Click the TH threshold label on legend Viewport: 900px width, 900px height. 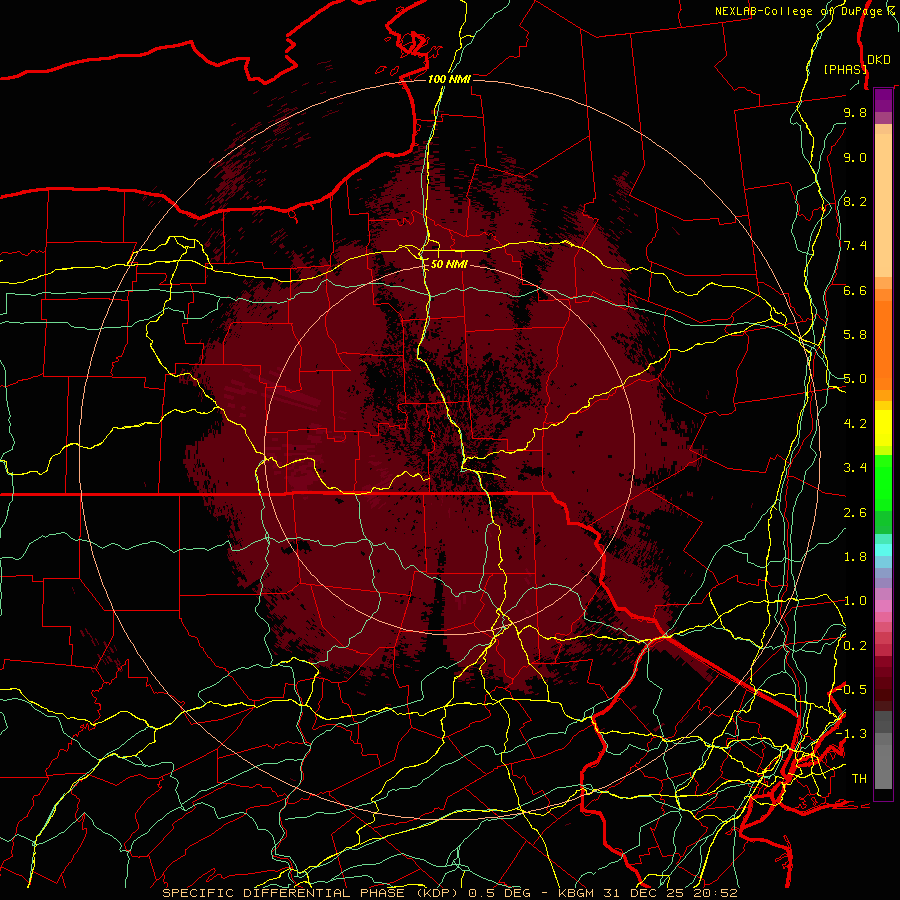pyautogui.click(x=859, y=779)
